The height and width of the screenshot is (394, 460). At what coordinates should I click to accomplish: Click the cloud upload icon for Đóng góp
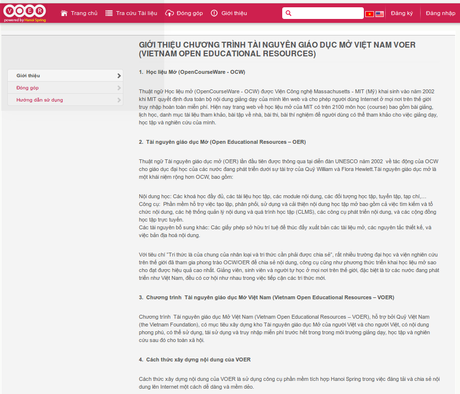(x=169, y=13)
